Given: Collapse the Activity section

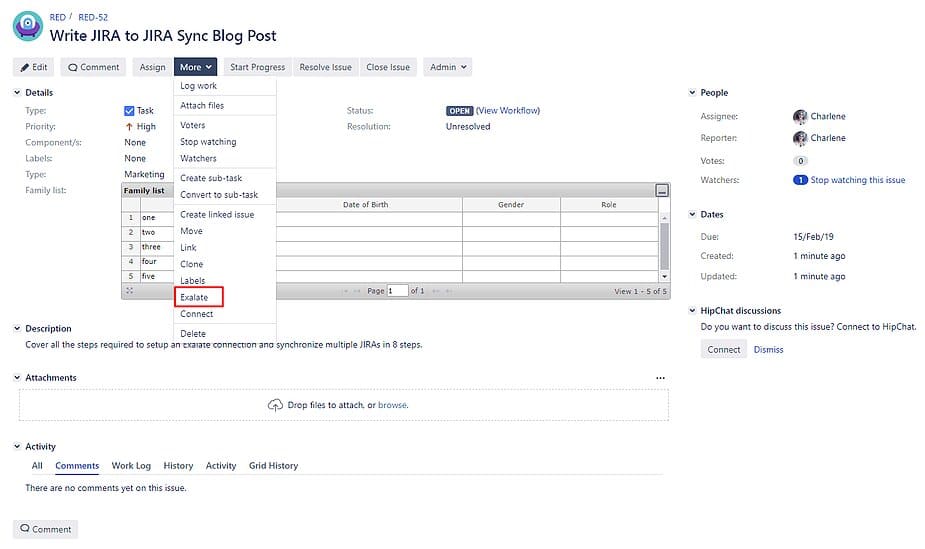Looking at the screenshot, I should point(17,446).
